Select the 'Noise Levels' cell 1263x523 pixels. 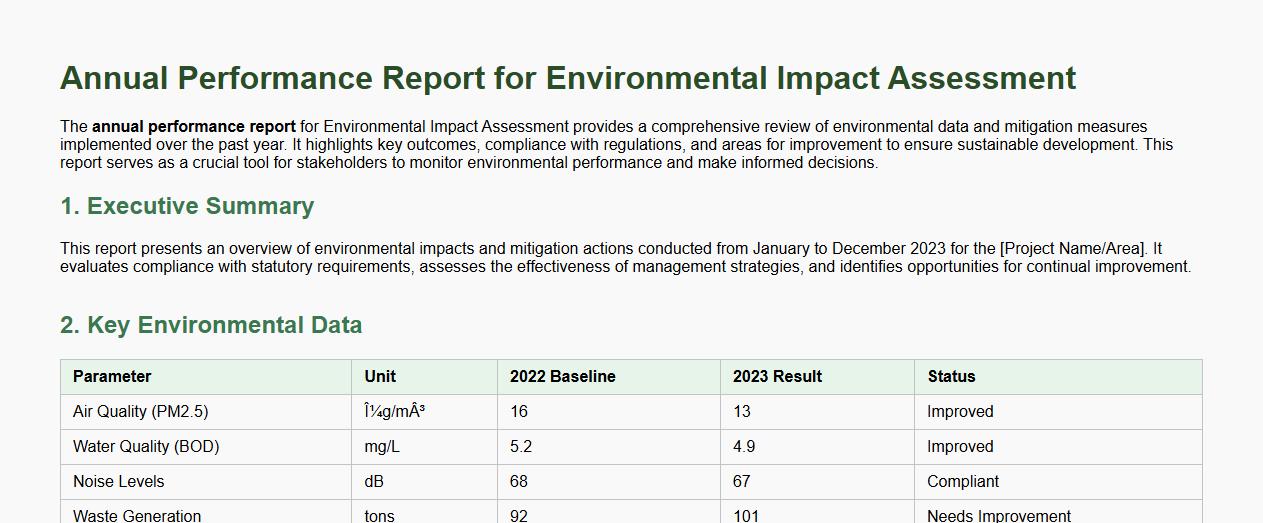click(x=206, y=482)
